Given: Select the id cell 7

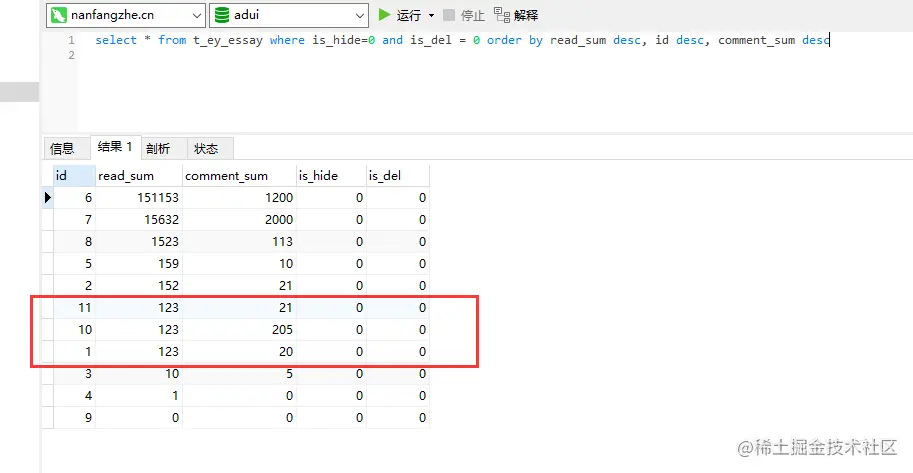Looking at the screenshot, I should coord(74,220).
